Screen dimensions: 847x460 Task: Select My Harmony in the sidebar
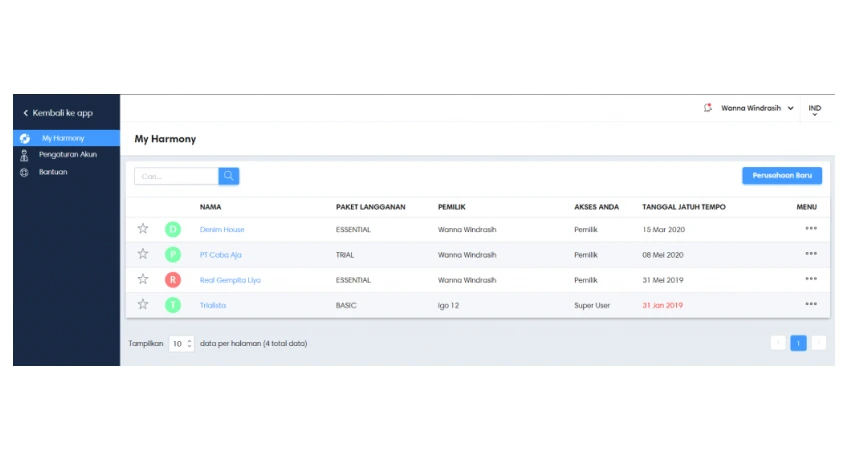click(x=66, y=138)
